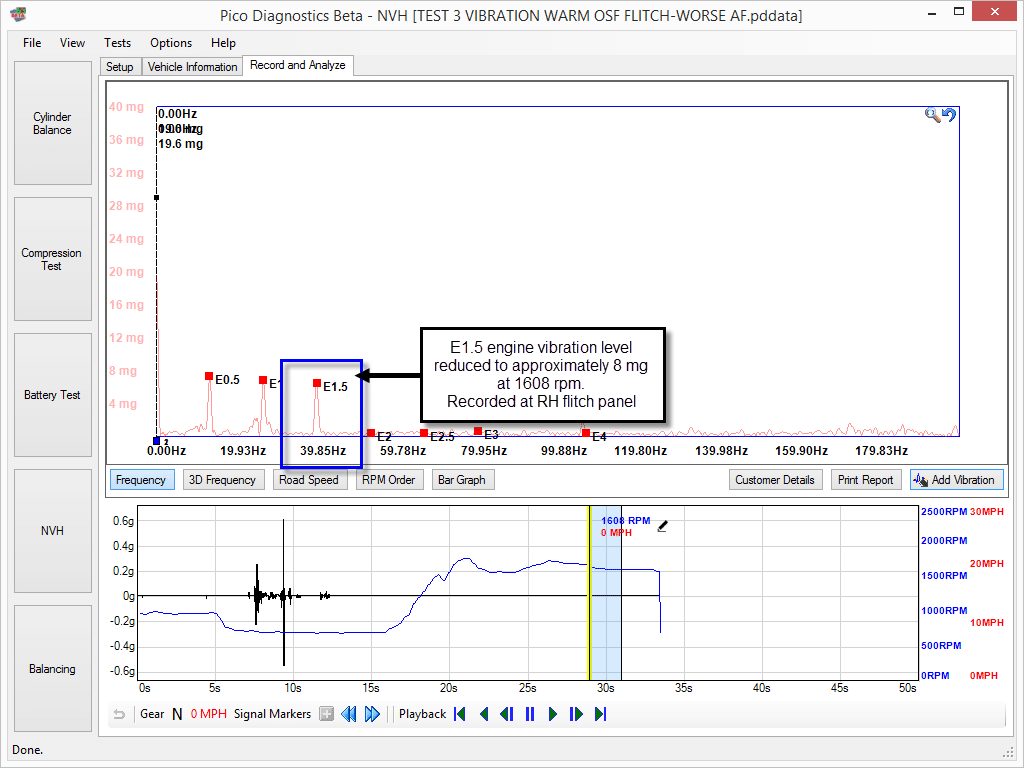The height and width of the screenshot is (768, 1024).
Task: Open the Cylinder Balance test
Action: tap(53, 123)
